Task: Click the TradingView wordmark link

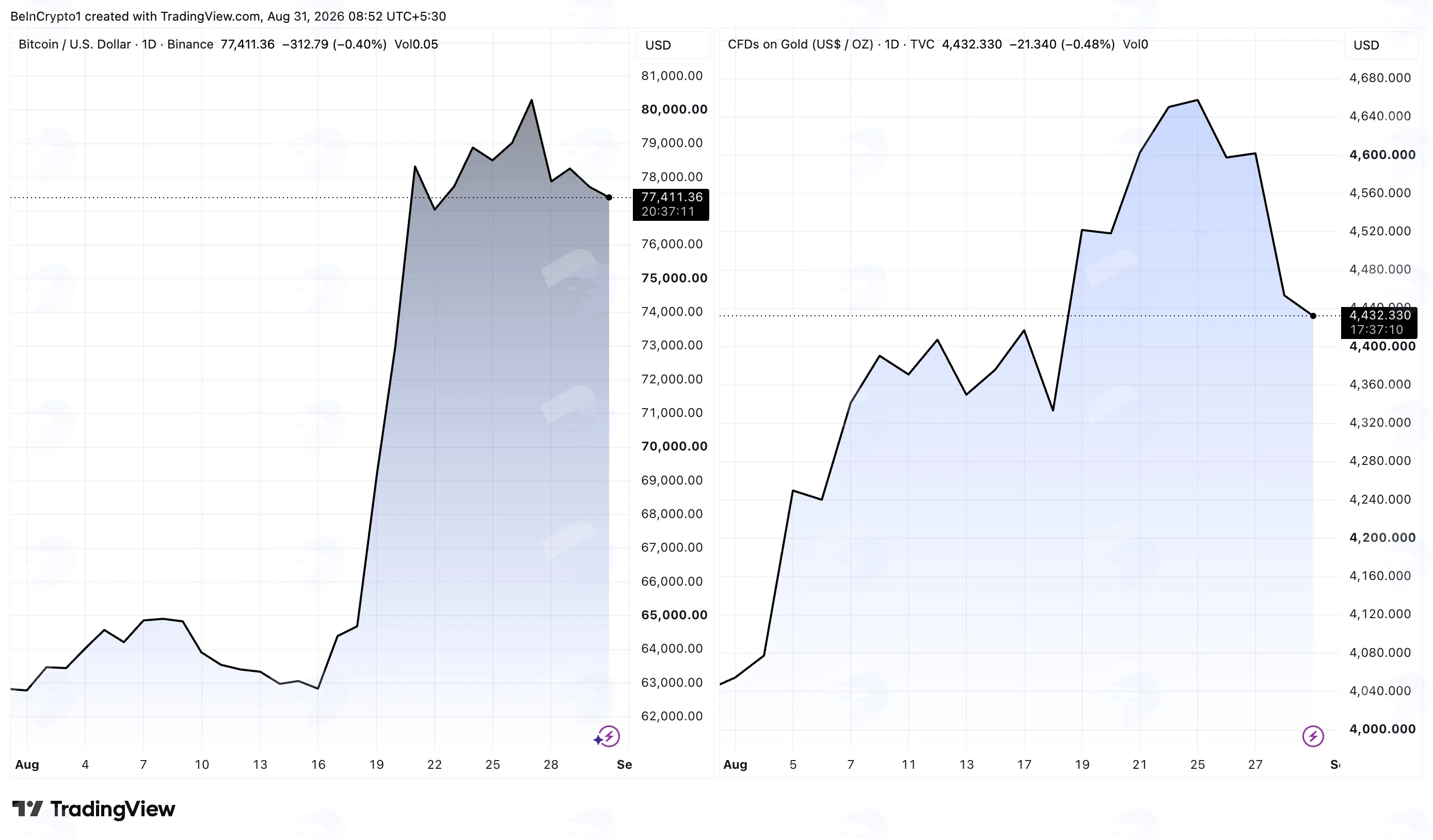Action: coord(113,809)
